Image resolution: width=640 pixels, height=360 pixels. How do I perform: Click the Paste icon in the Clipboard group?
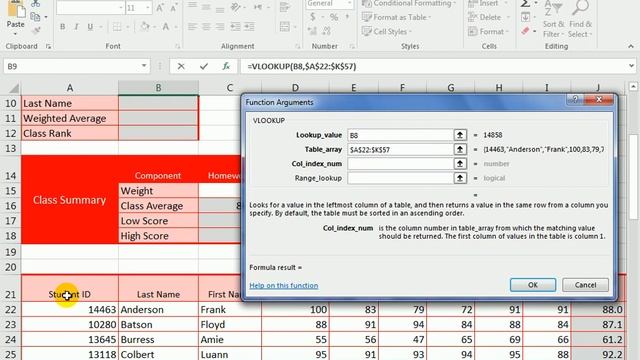coord(16,9)
